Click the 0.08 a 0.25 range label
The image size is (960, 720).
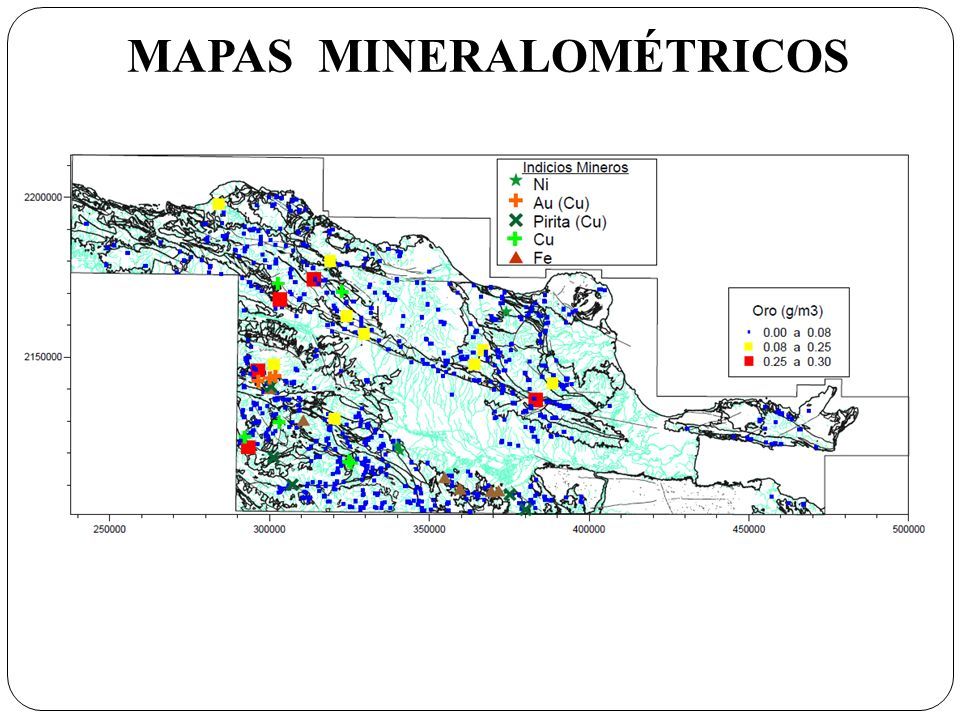click(x=797, y=347)
